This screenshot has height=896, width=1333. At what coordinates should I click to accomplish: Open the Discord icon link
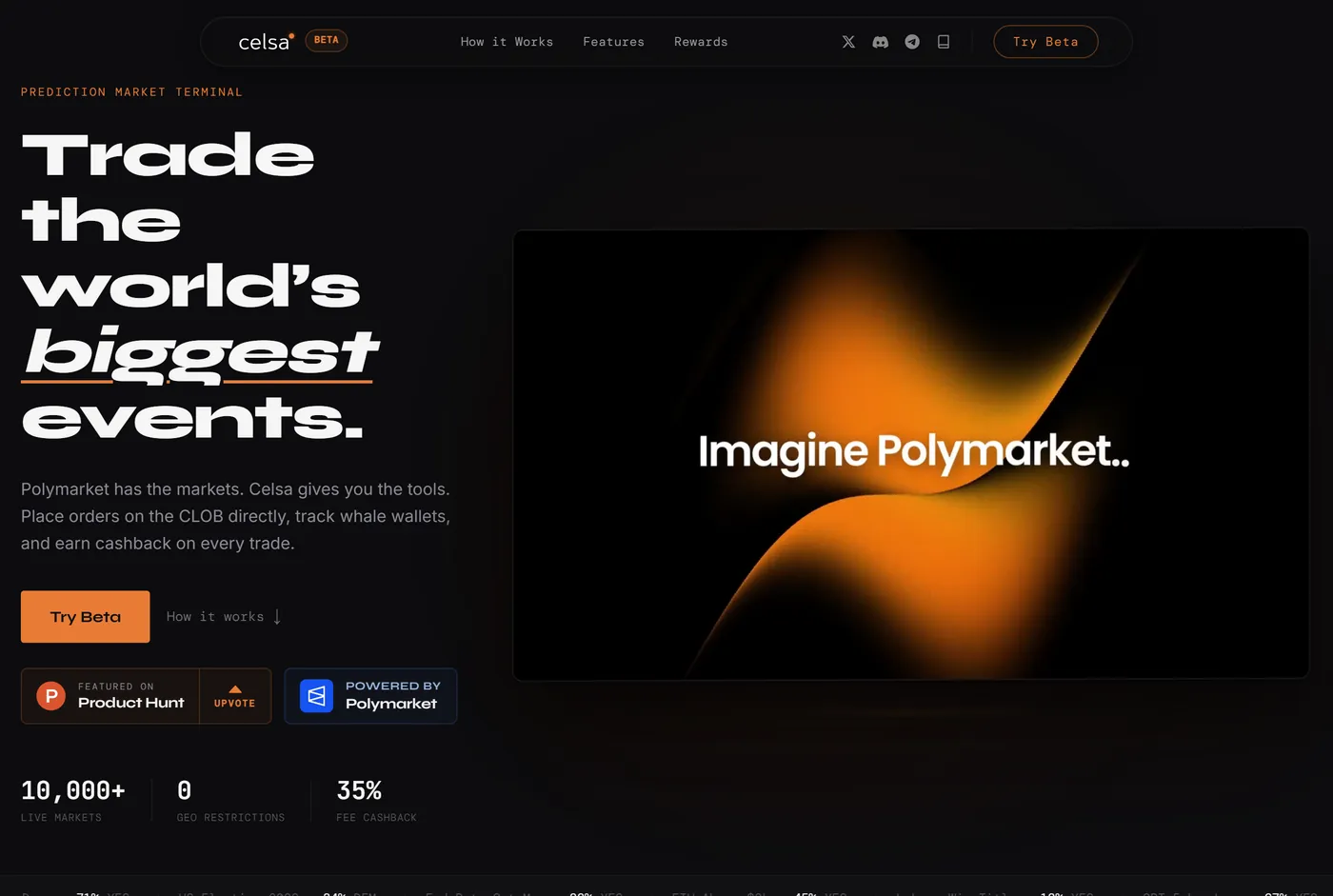881,42
